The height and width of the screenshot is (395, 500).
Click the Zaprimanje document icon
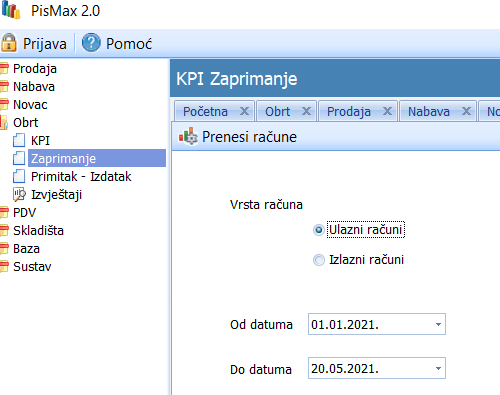(19, 158)
